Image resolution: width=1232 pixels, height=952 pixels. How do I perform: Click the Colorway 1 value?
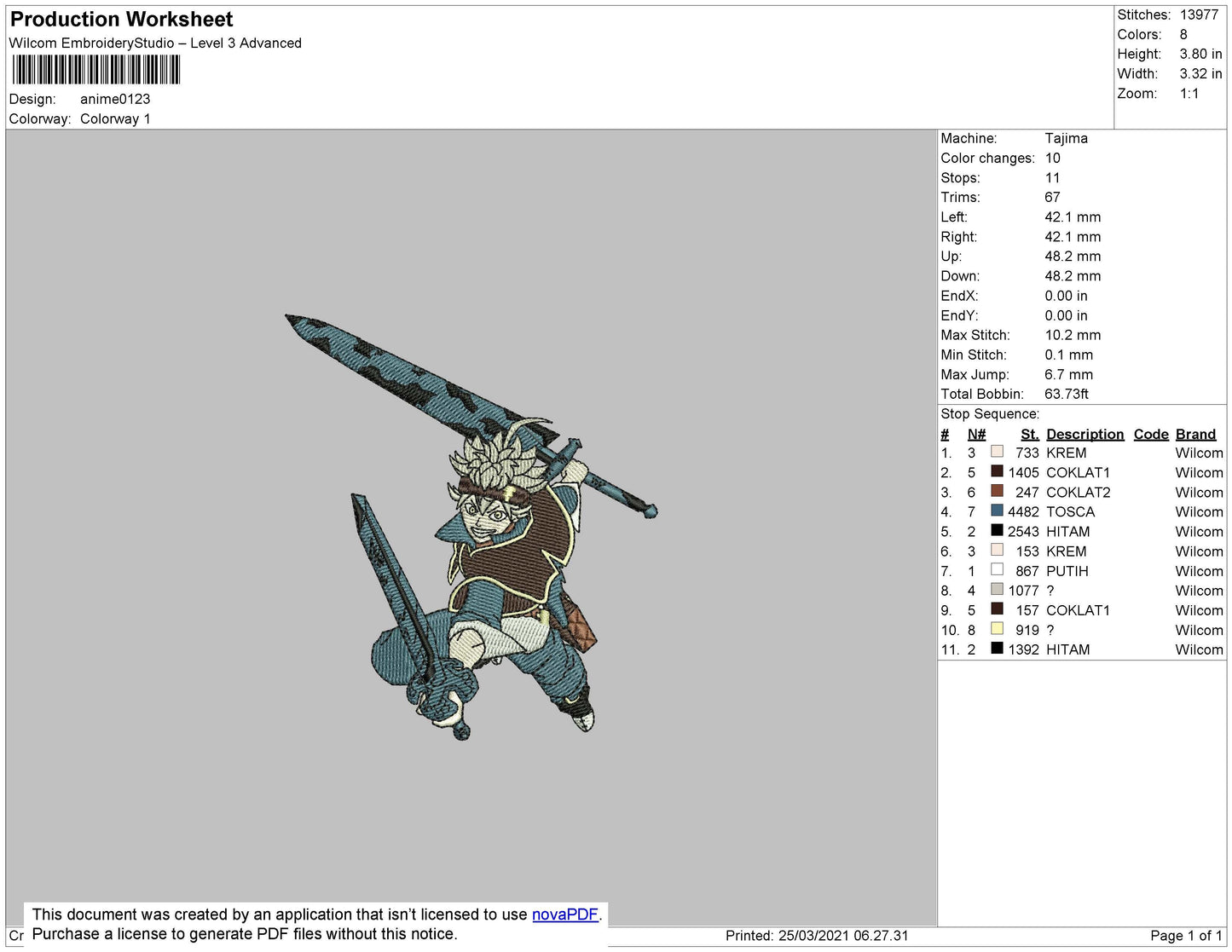pyautogui.click(x=115, y=118)
